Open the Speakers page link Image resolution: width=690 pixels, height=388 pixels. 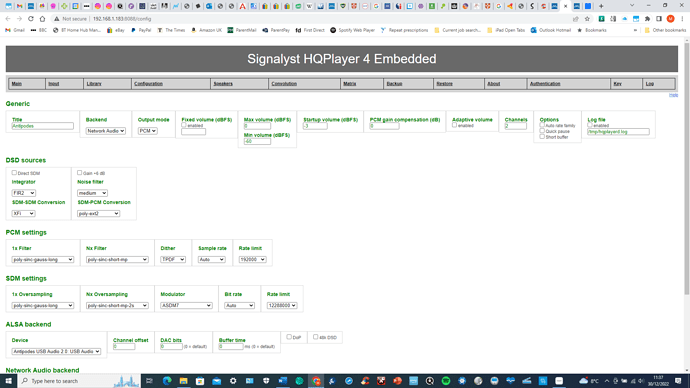tap(223, 84)
